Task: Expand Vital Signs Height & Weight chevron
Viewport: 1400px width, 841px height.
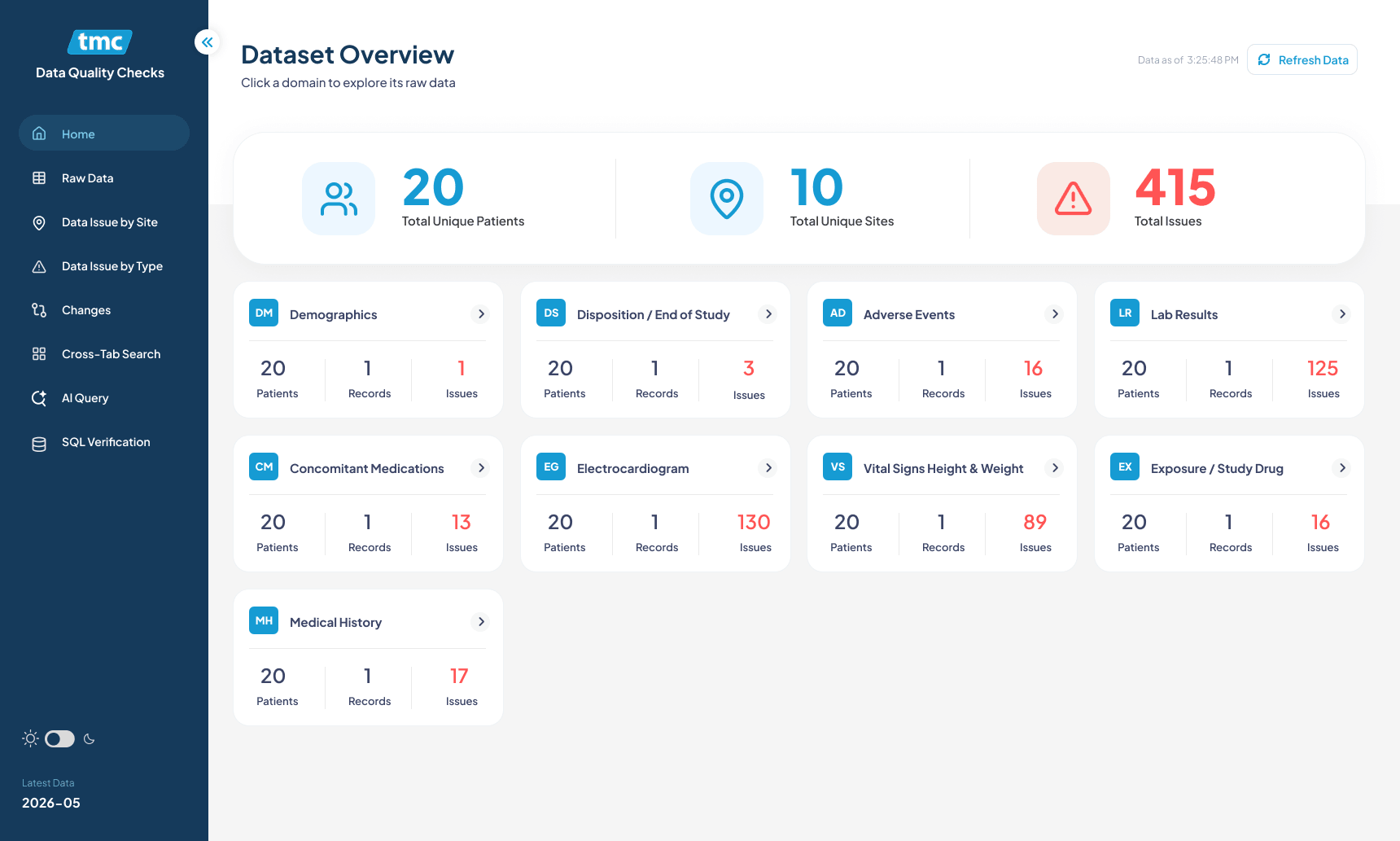Action: [1055, 467]
